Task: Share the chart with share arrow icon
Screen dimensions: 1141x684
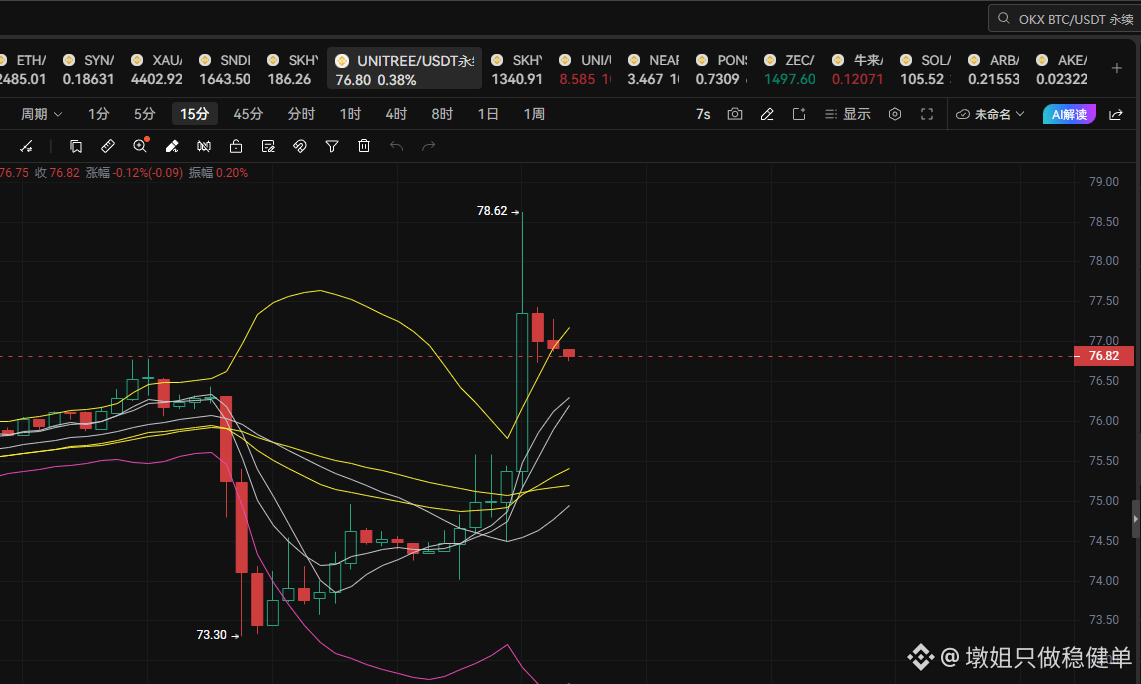Action: tap(1116, 114)
